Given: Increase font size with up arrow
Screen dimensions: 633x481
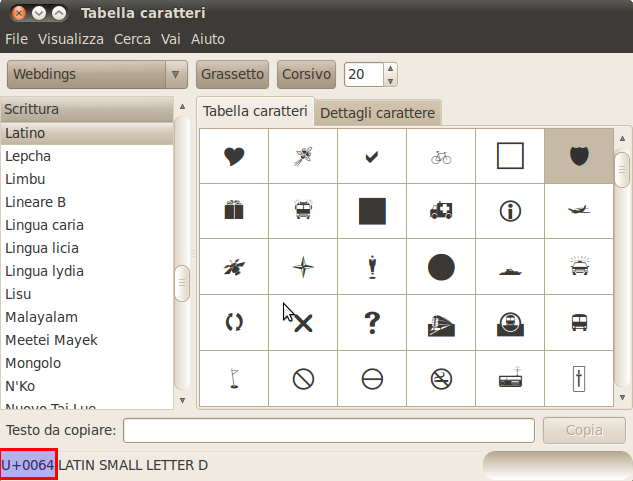Looking at the screenshot, I should (390, 69).
